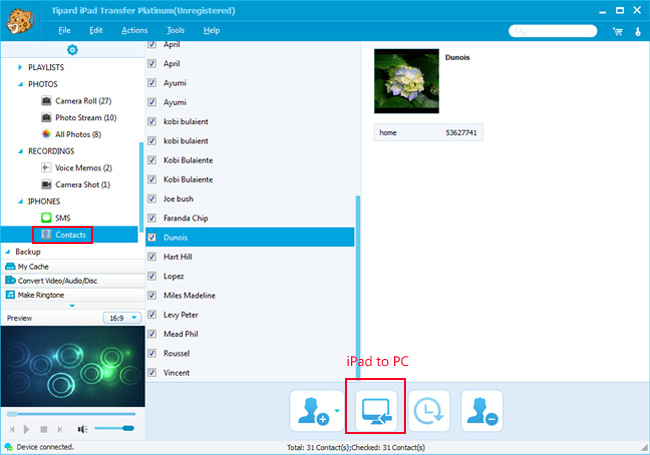The height and width of the screenshot is (455, 650).
Task: Click the sidebar tree vertical scrollbar
Action: coord(141,186)
